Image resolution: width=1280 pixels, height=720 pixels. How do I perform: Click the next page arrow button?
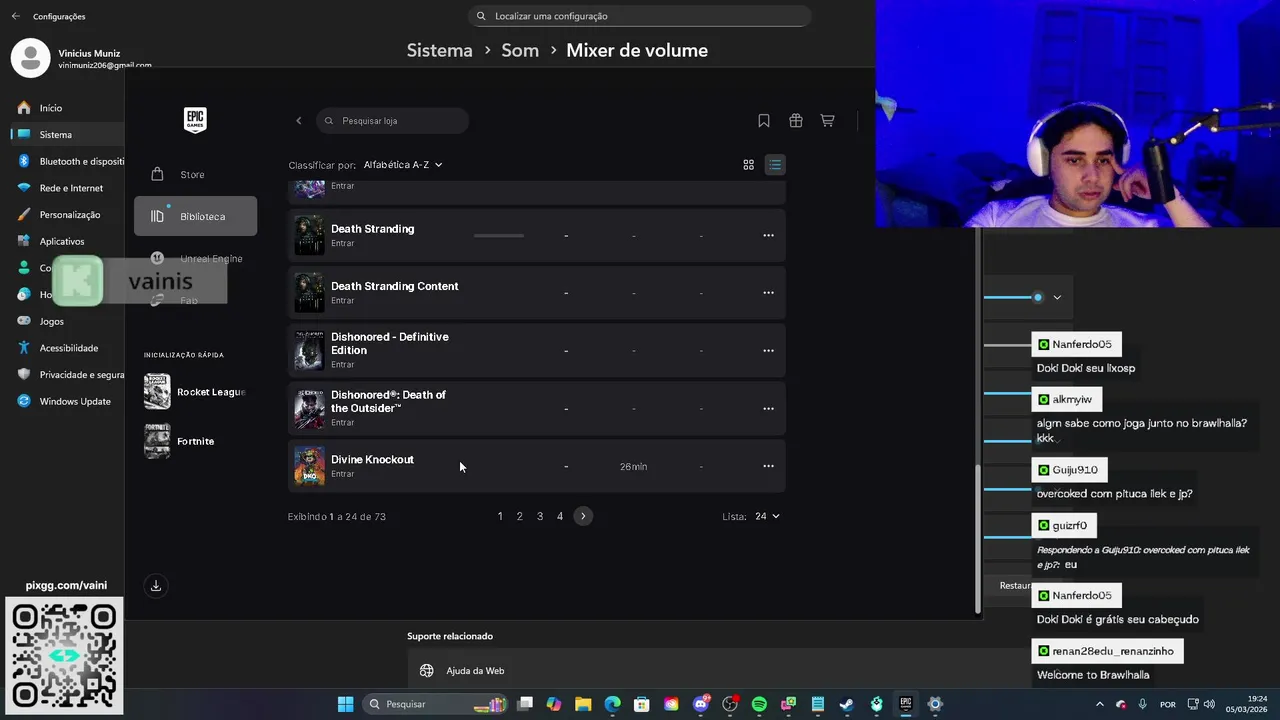pos(583,516)
